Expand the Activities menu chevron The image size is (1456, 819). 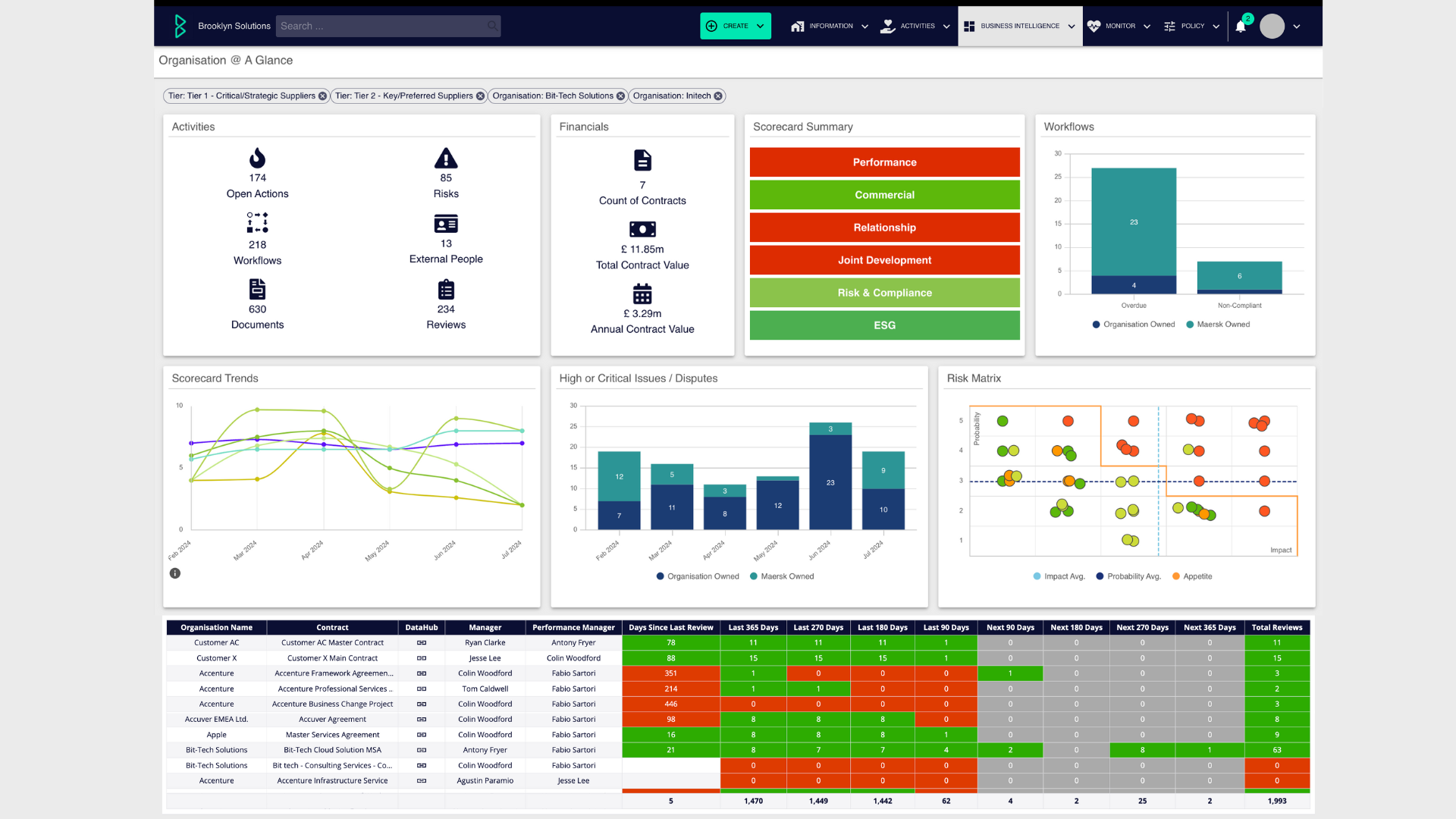coord(946,27)
